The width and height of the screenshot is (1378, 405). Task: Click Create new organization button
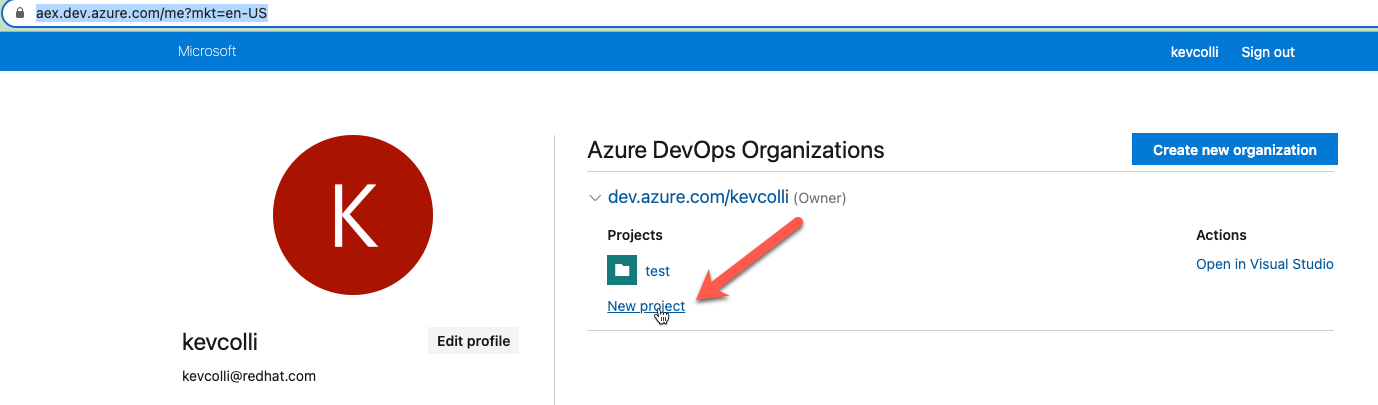[x=1234, y=150]
